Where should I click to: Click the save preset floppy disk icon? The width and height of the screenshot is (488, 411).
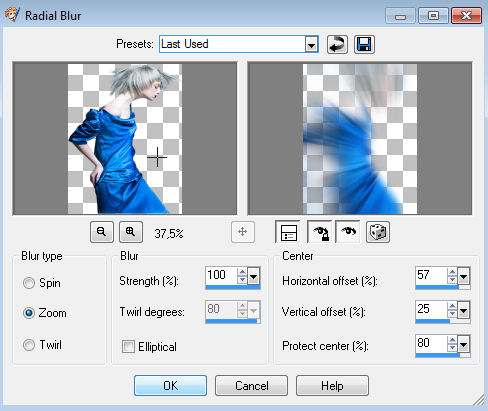point(364,44)
